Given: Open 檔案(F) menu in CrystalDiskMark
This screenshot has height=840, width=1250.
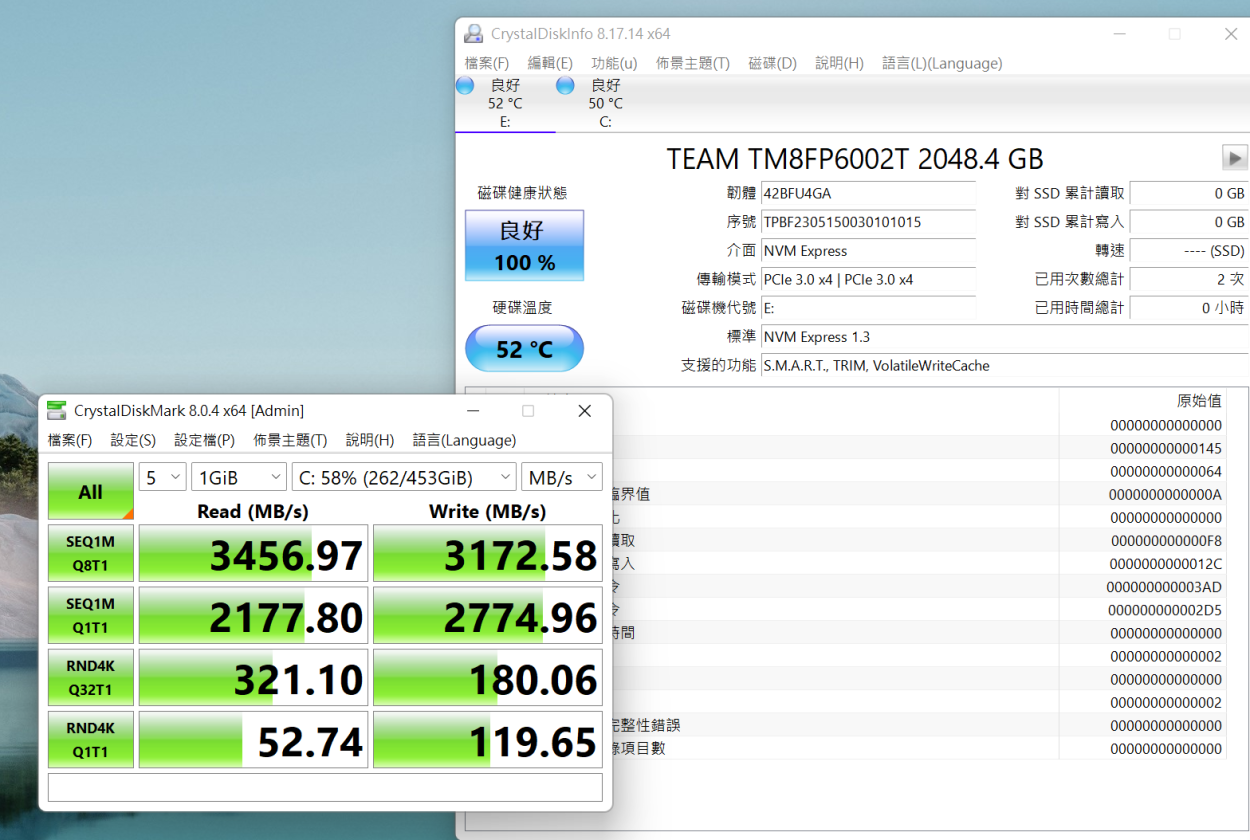Looking at the screenshot, I should click(x=70, y=440).
